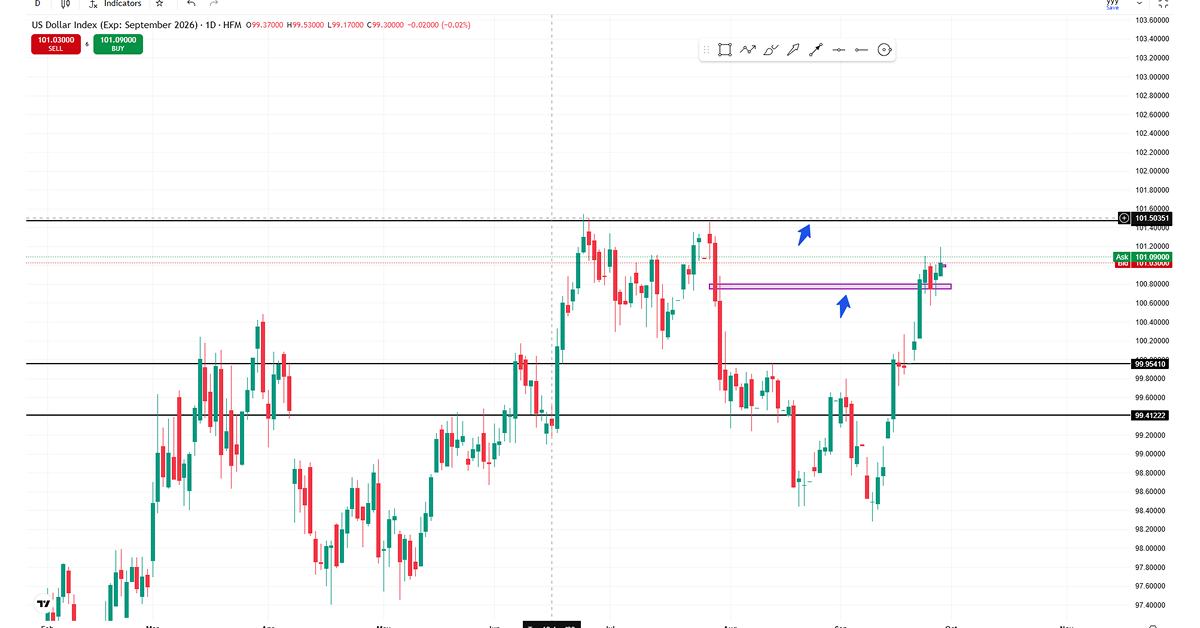The image size is (1200, 628).
Task: Select the highlighter arrow marker tool
Action: click(x=793, y=49)
